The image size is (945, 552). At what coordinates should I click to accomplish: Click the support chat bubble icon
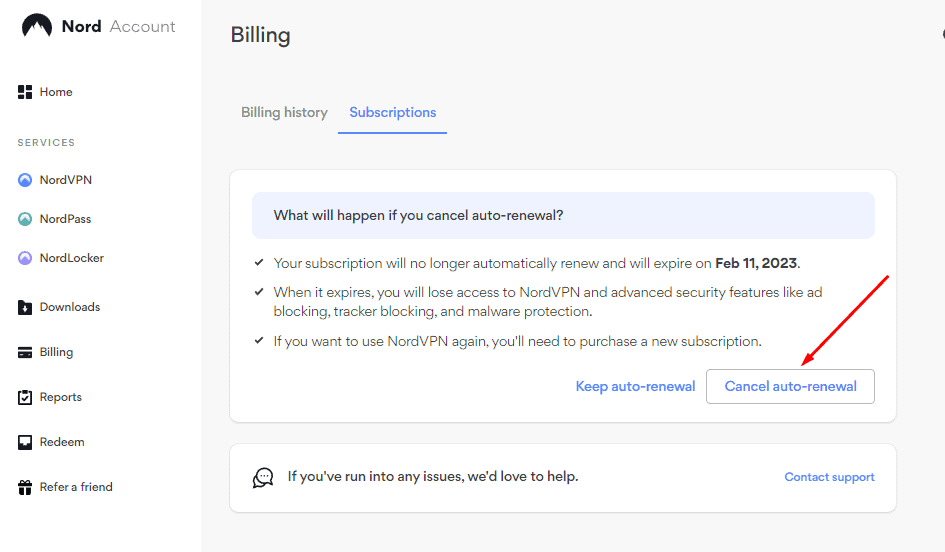click(x=263, y=477)
